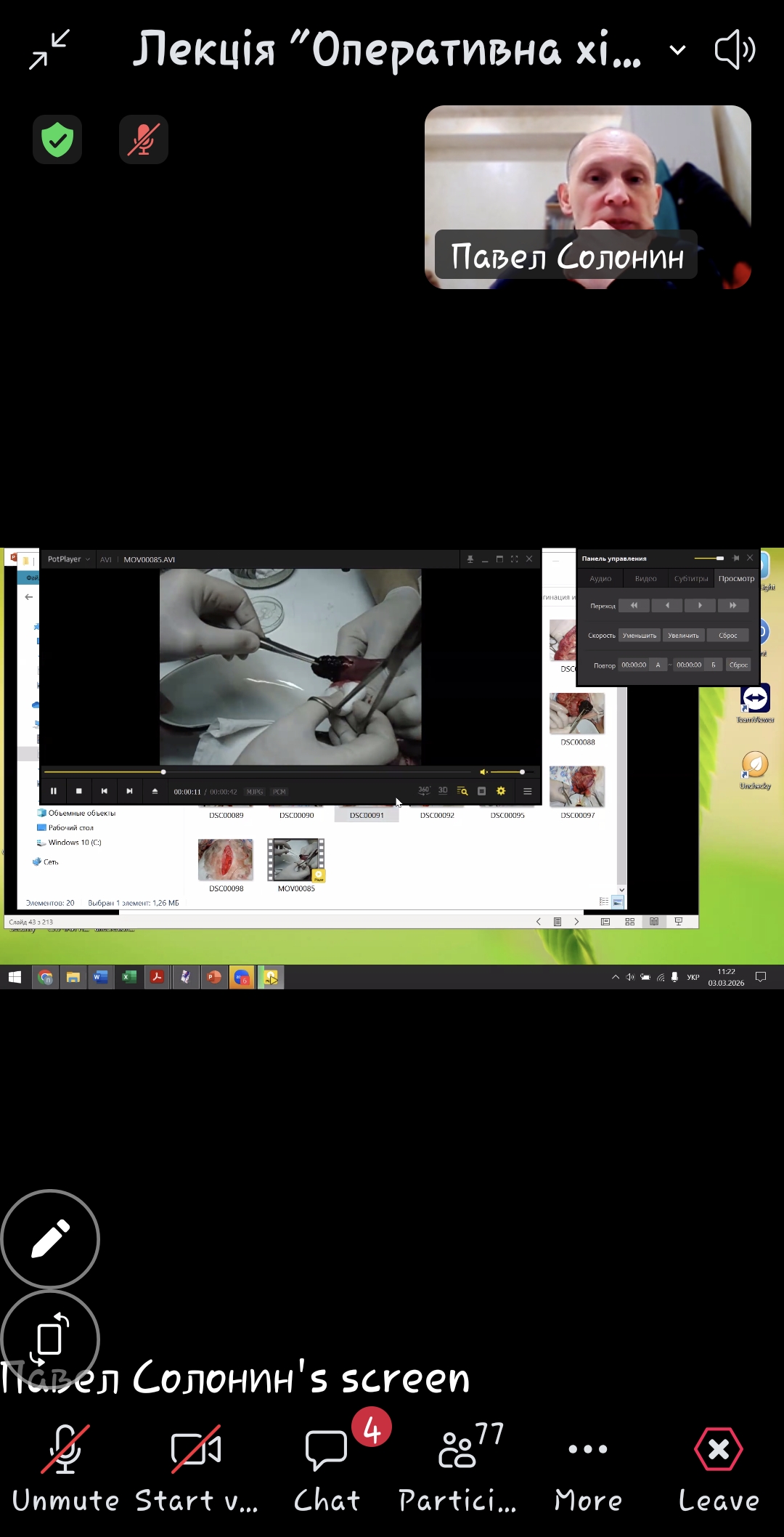This screenshot has height=1537, width=784.
Task: Open the Participants list
Action: [457, 1467]
